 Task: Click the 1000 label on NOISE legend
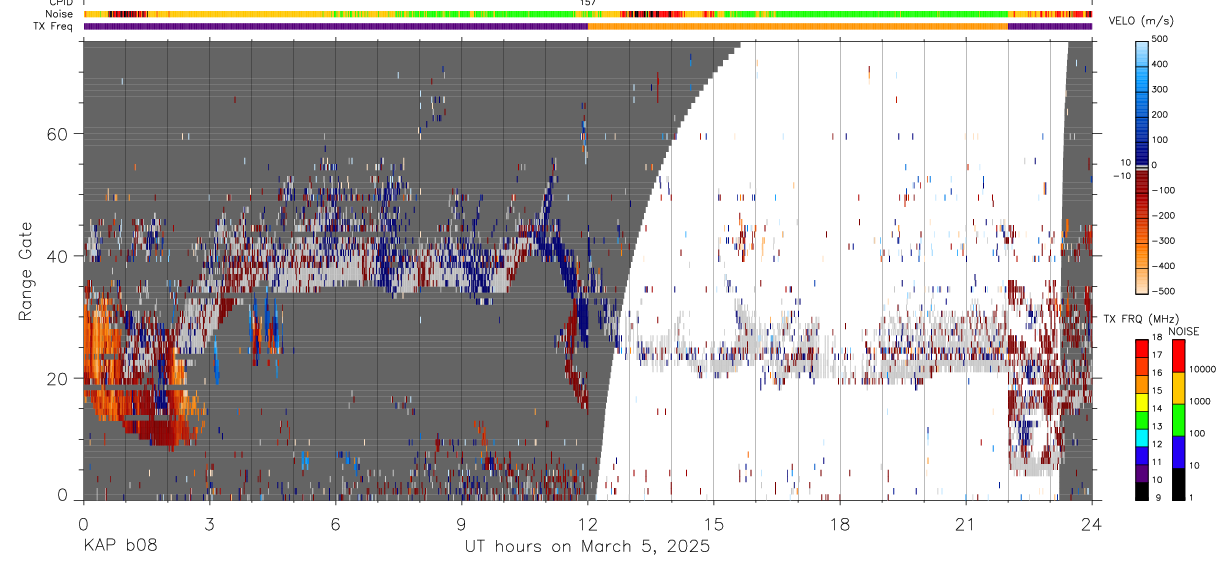click(x=1202, y=401)
